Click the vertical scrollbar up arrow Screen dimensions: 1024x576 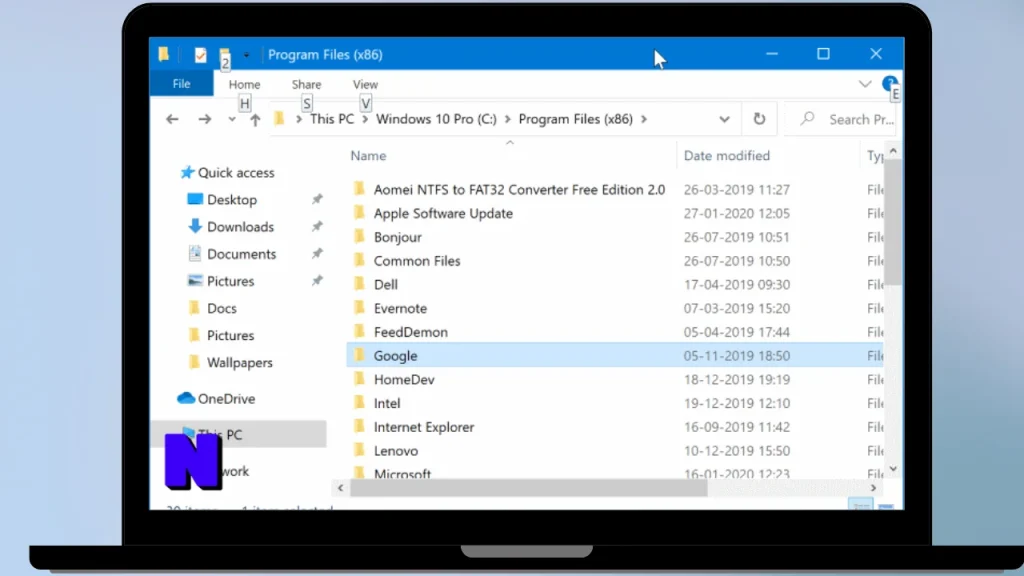click(x=893, y=151)
